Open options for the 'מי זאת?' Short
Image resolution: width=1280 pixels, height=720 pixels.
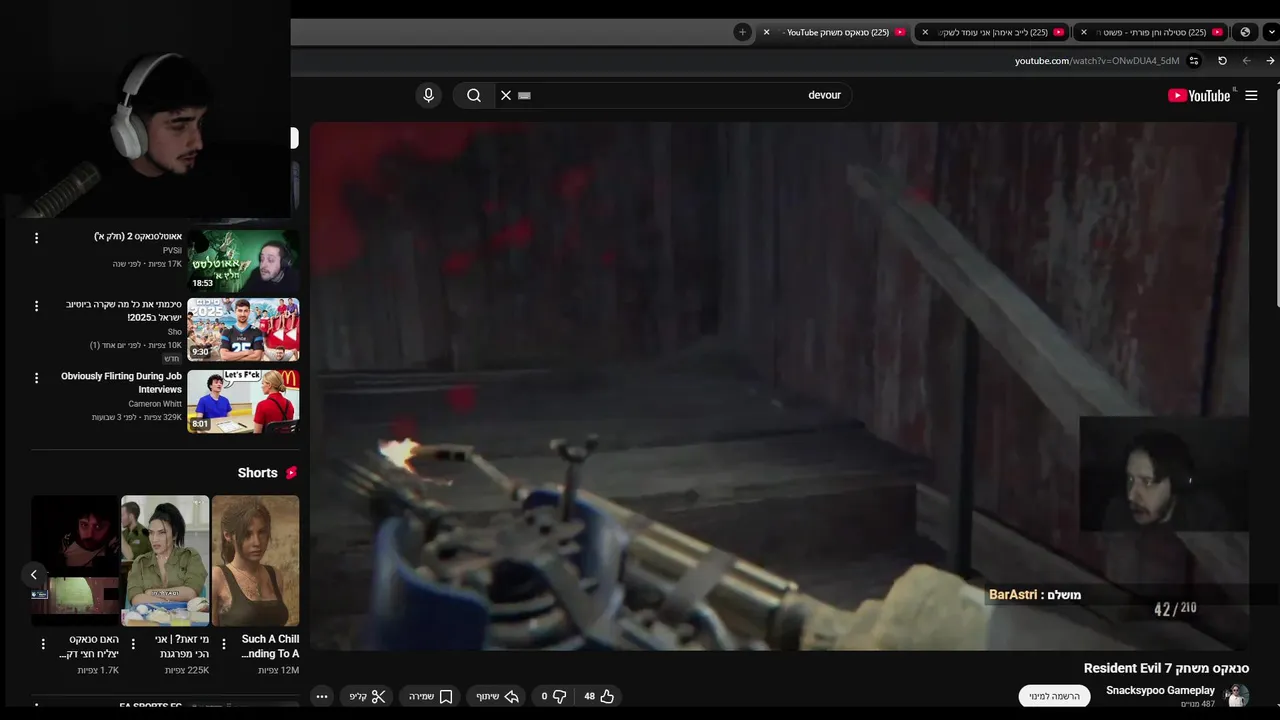[133, 645]
